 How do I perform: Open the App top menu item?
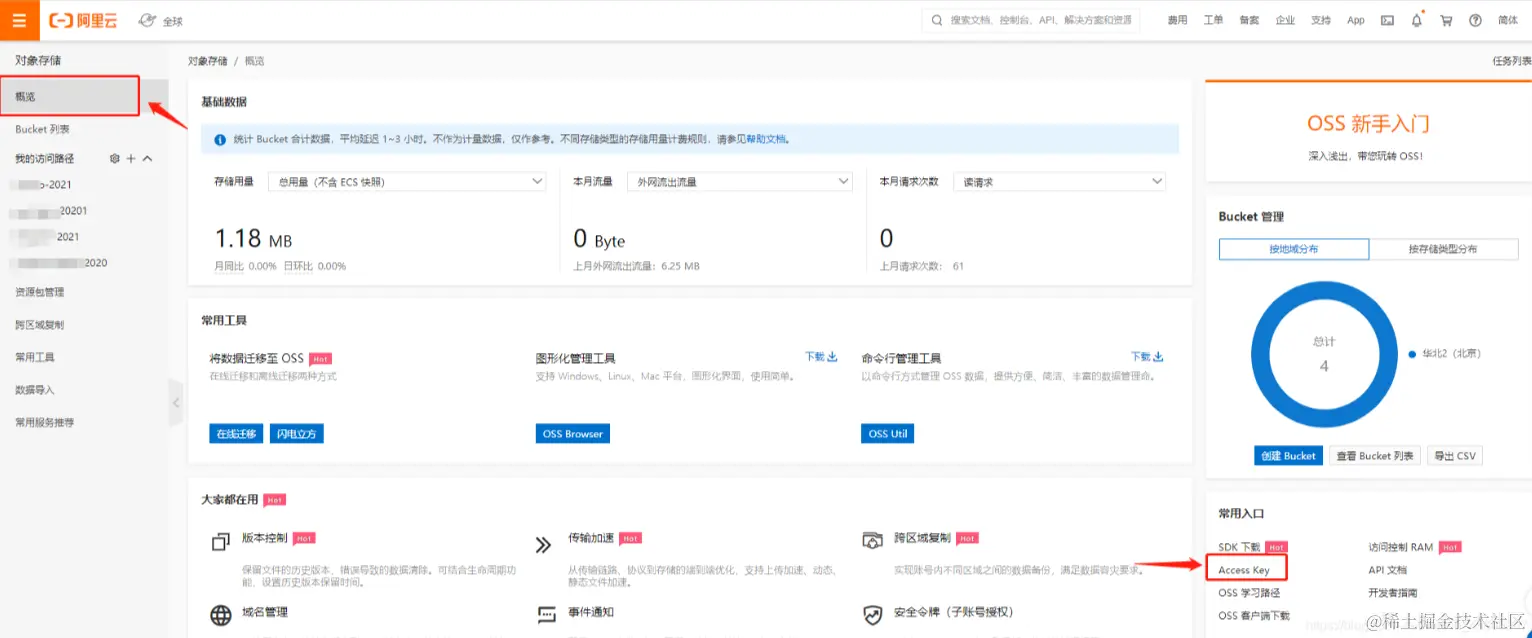[1355, 20]
